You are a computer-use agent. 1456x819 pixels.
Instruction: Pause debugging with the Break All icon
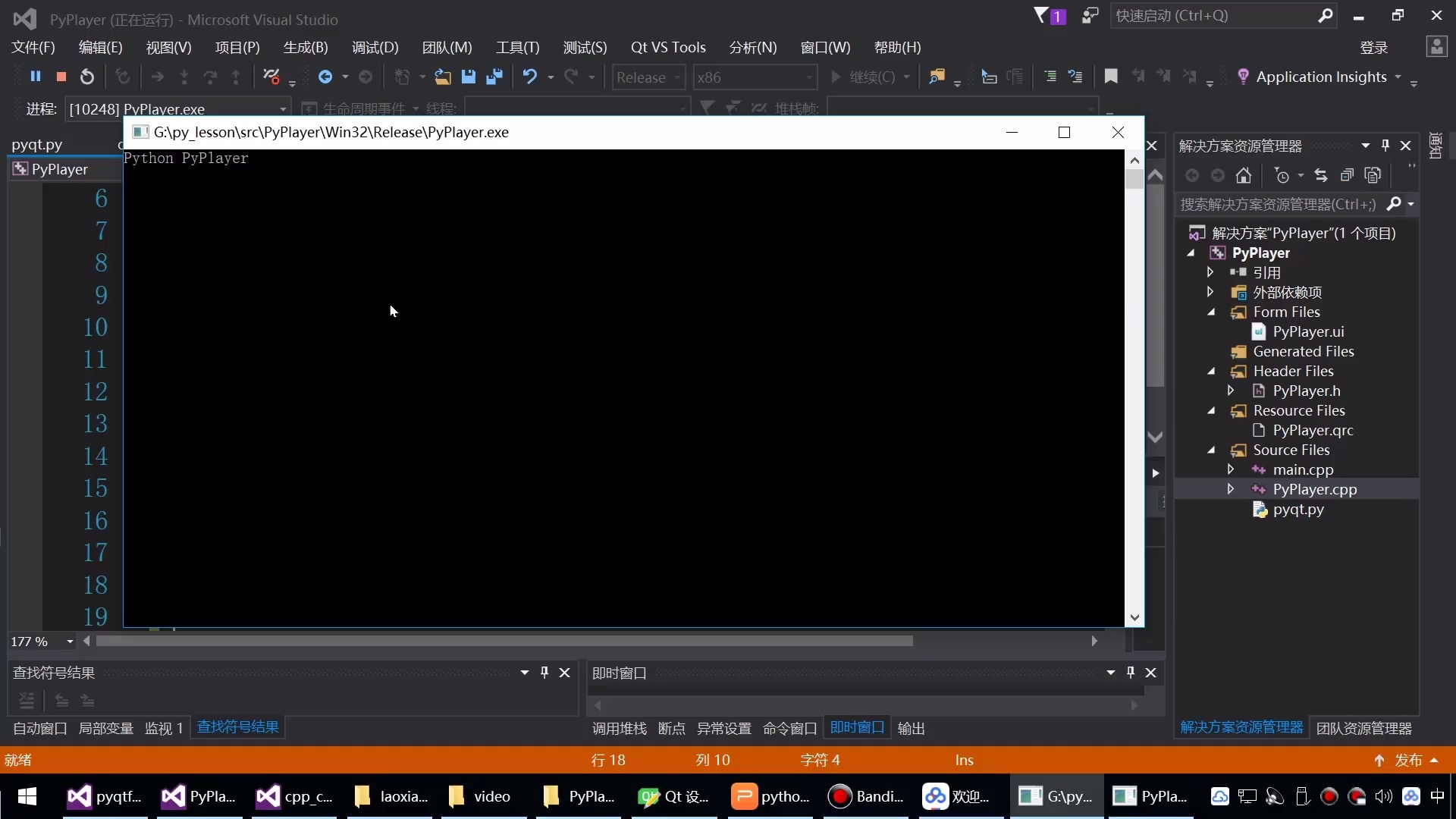pyautogui.click(x=35, y=77)
